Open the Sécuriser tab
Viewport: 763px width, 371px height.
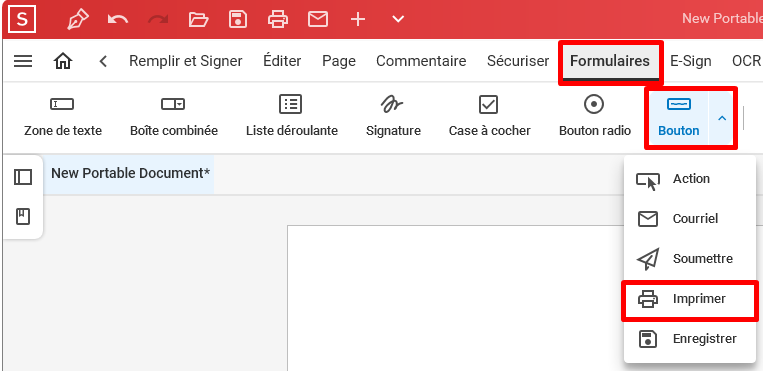click(518, 61)
